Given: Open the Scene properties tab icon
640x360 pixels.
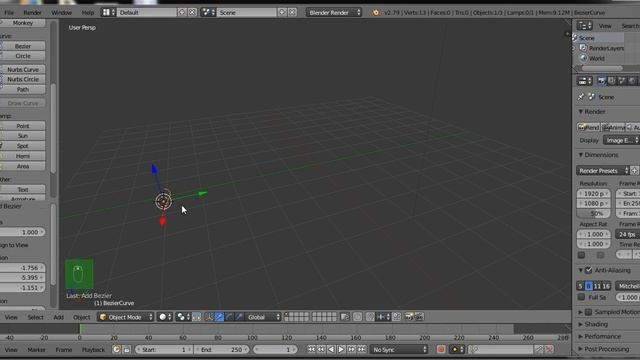Looking at the screenshot, I should 622,81.
